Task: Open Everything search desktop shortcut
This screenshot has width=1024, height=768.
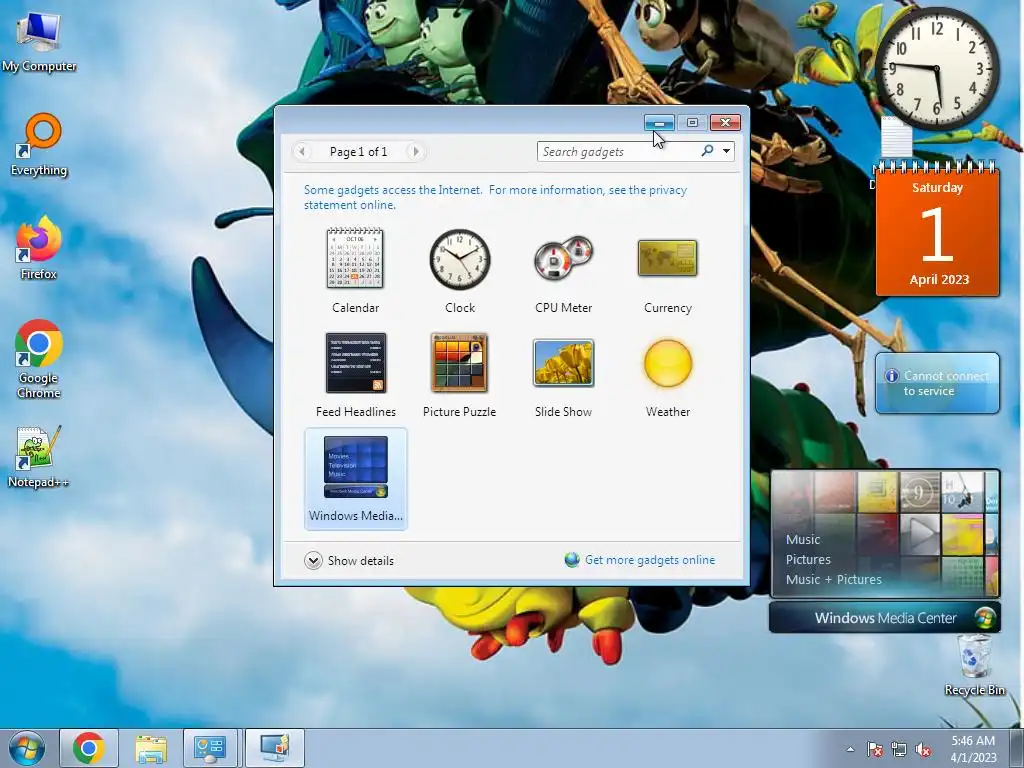Action: (x=39, y=145)
